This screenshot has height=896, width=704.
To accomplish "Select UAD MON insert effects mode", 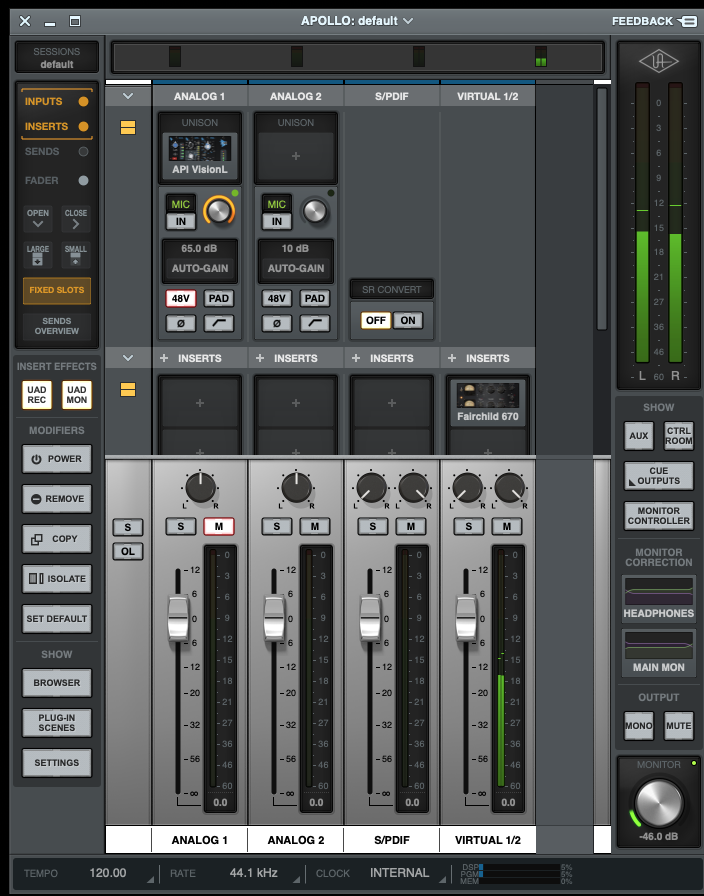I will tap(77, 395).
